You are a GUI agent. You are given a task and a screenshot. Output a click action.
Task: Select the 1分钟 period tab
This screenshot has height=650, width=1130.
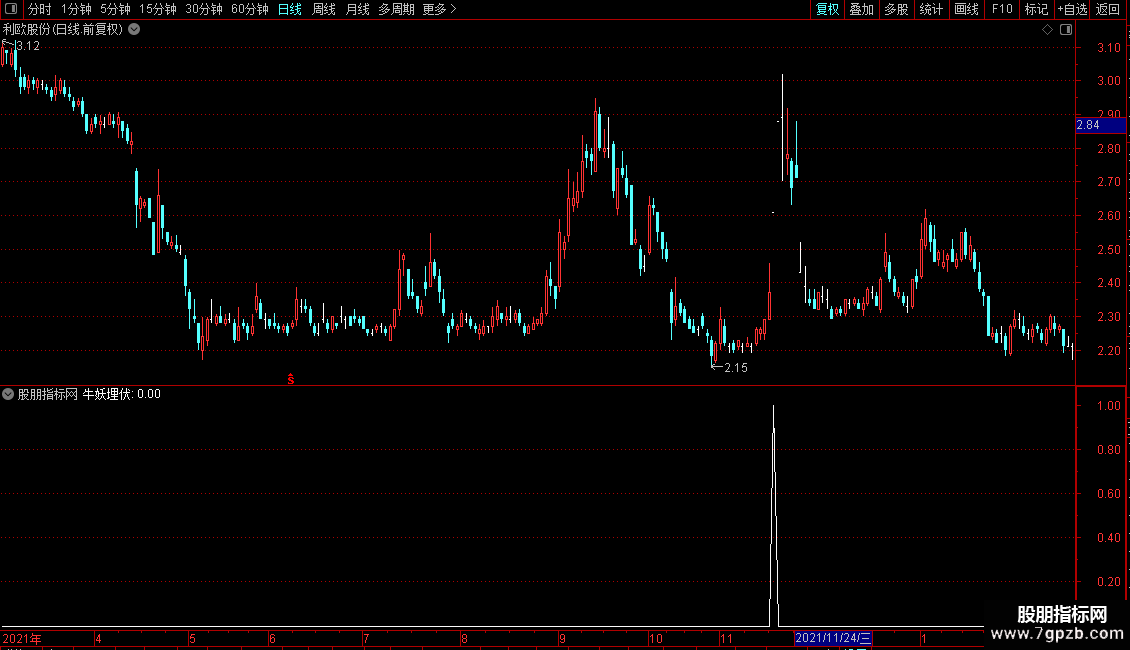pyautogui.click(x=76, y=9)
